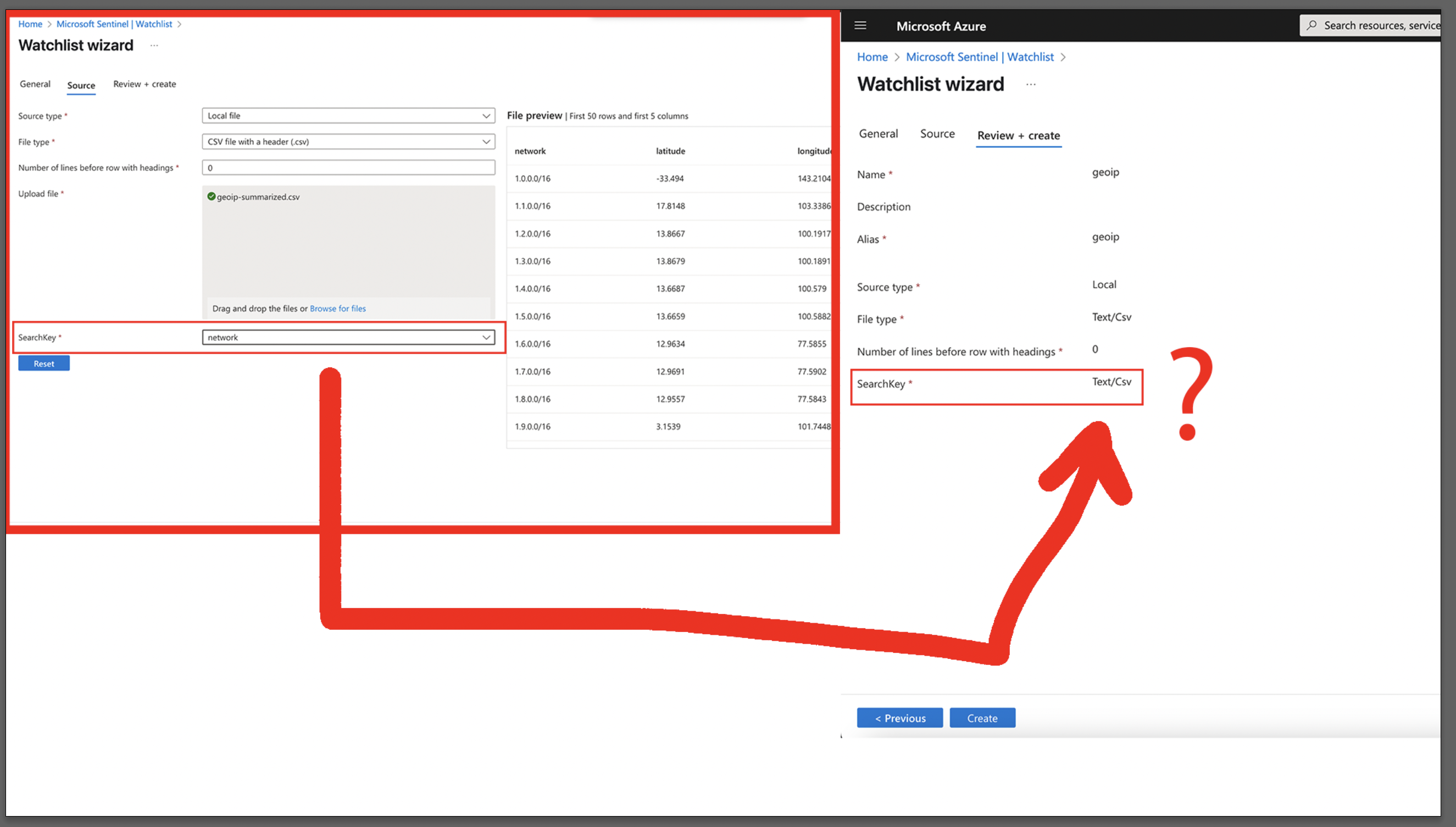The width and height of the screenshot is (1456, 827).
Task: Open Review + create tab in left wizard
Action: point(145,84)
